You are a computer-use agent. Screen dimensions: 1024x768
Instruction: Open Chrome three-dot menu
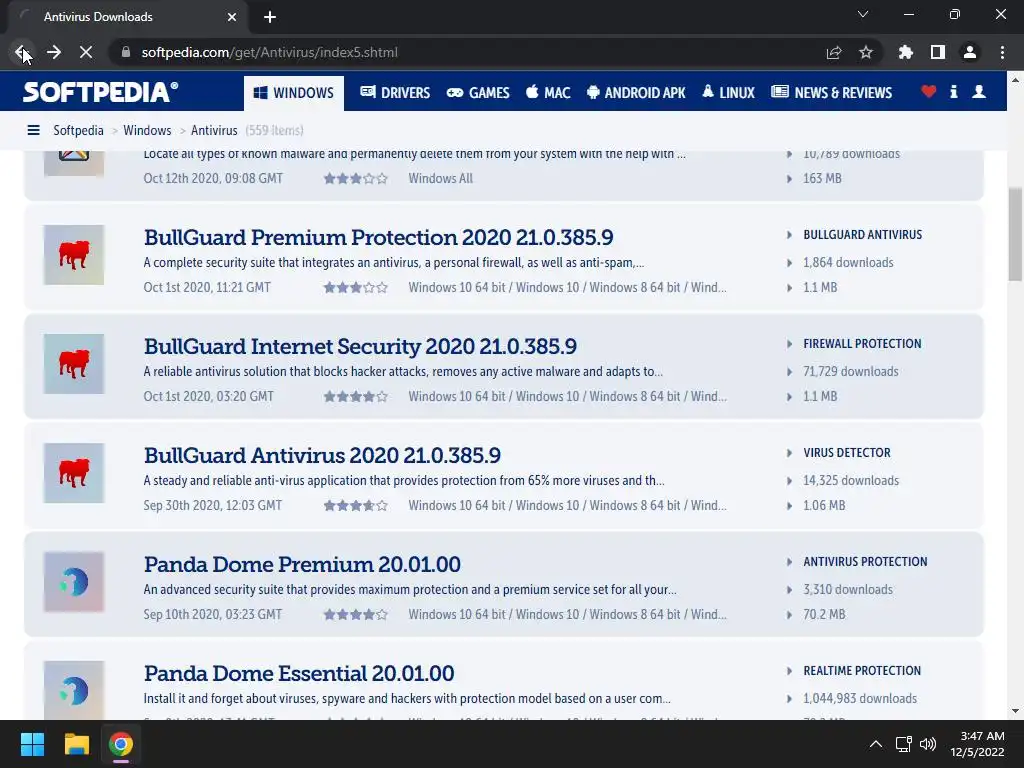(1002, 52)
